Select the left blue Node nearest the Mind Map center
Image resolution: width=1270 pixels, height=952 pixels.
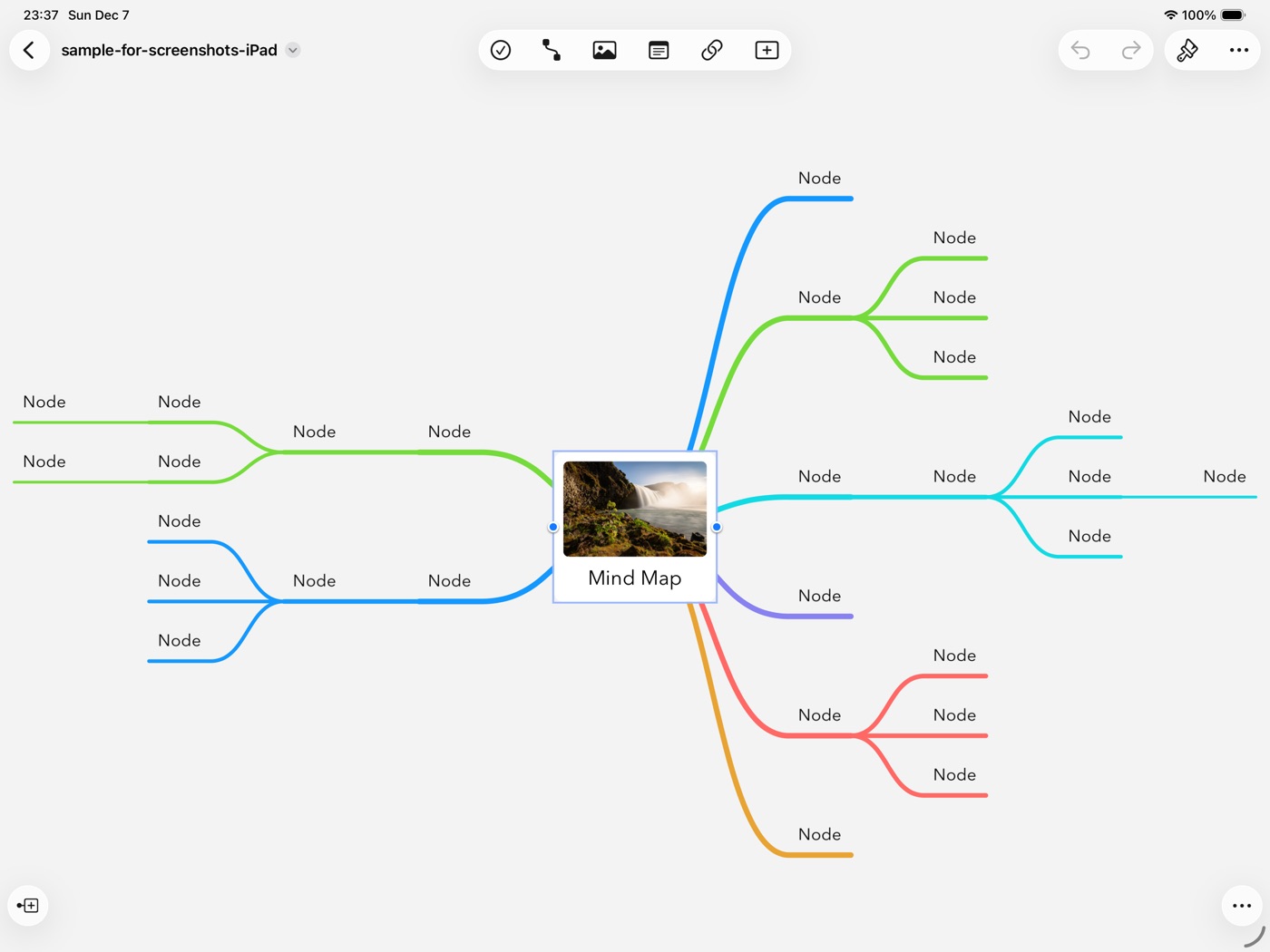point(449,581)
